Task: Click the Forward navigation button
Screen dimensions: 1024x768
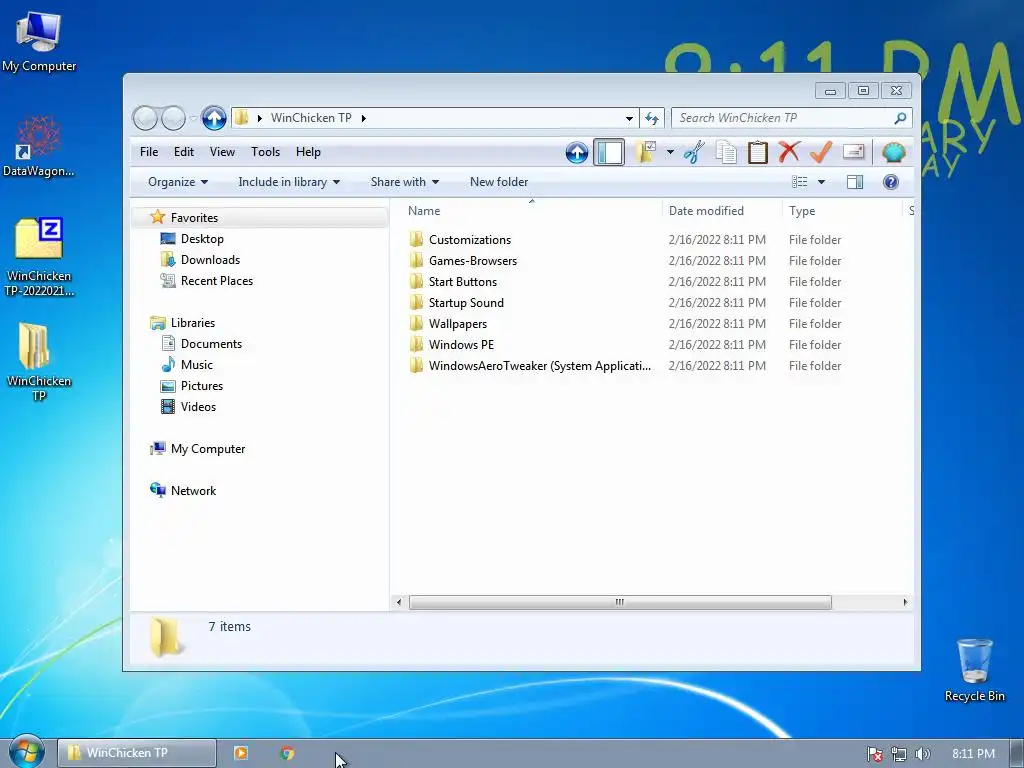Action: tap(173, 118)
